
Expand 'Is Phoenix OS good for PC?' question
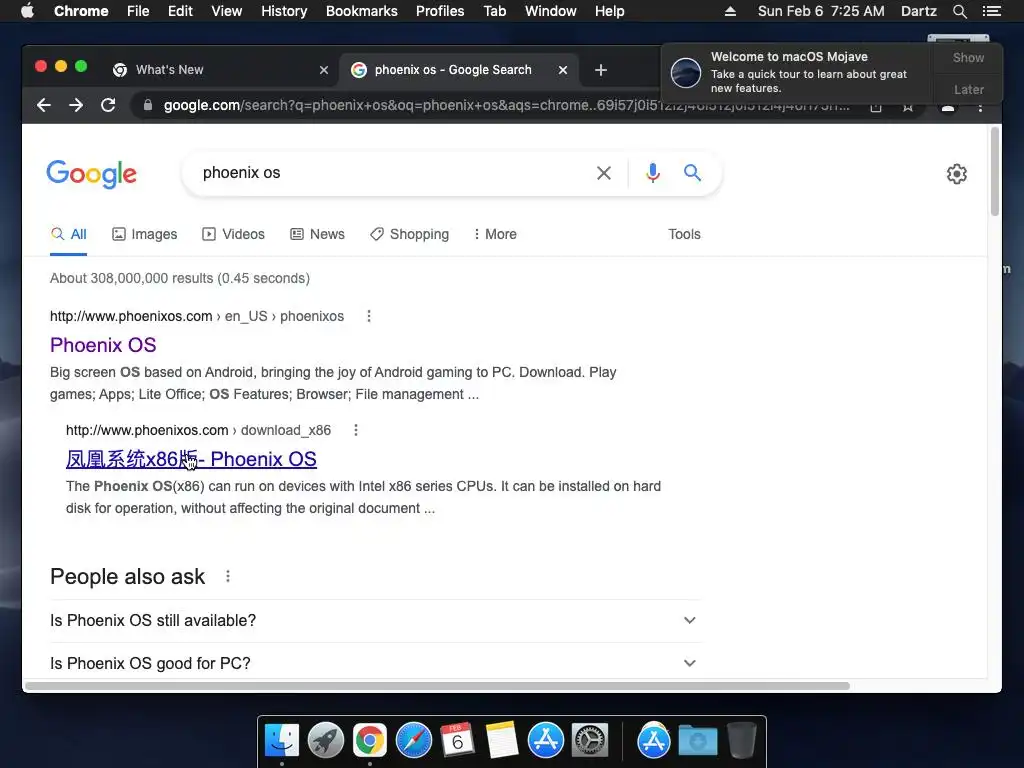coord(376,663)
